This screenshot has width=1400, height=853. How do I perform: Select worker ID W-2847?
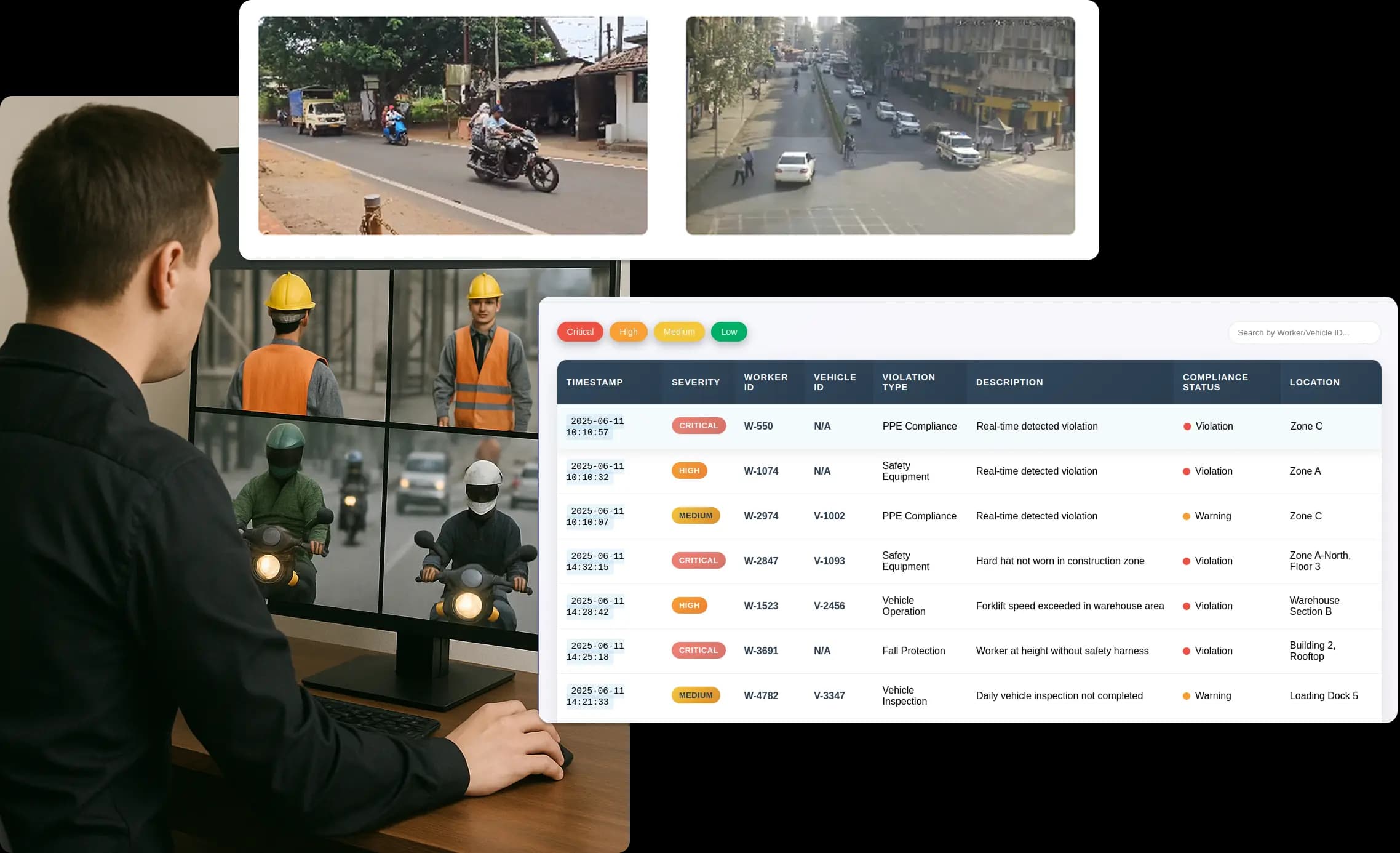click(761, 561)
